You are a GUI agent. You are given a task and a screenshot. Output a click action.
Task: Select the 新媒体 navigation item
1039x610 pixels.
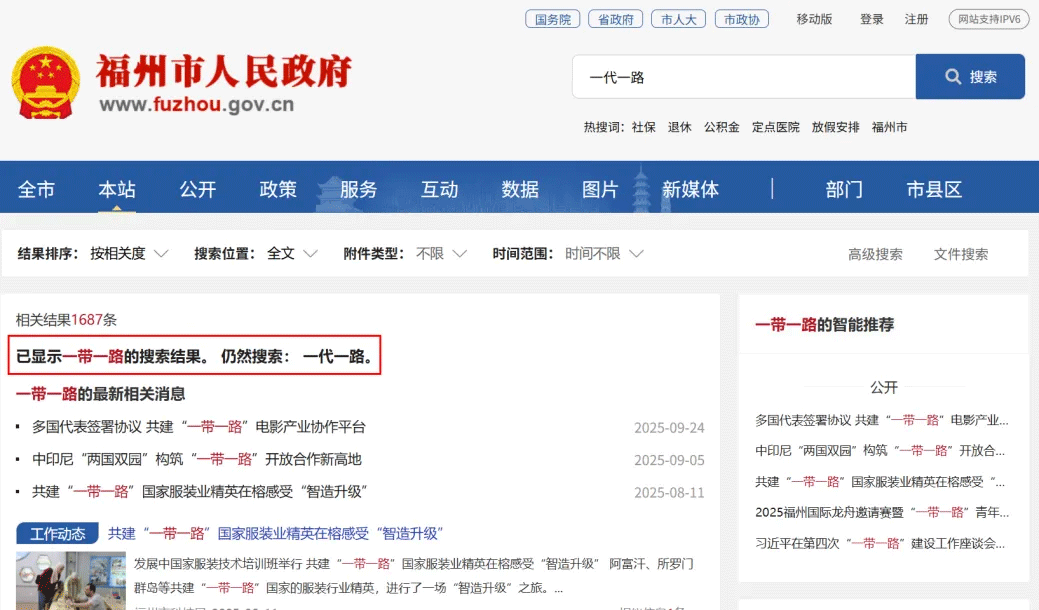[693, 188]
